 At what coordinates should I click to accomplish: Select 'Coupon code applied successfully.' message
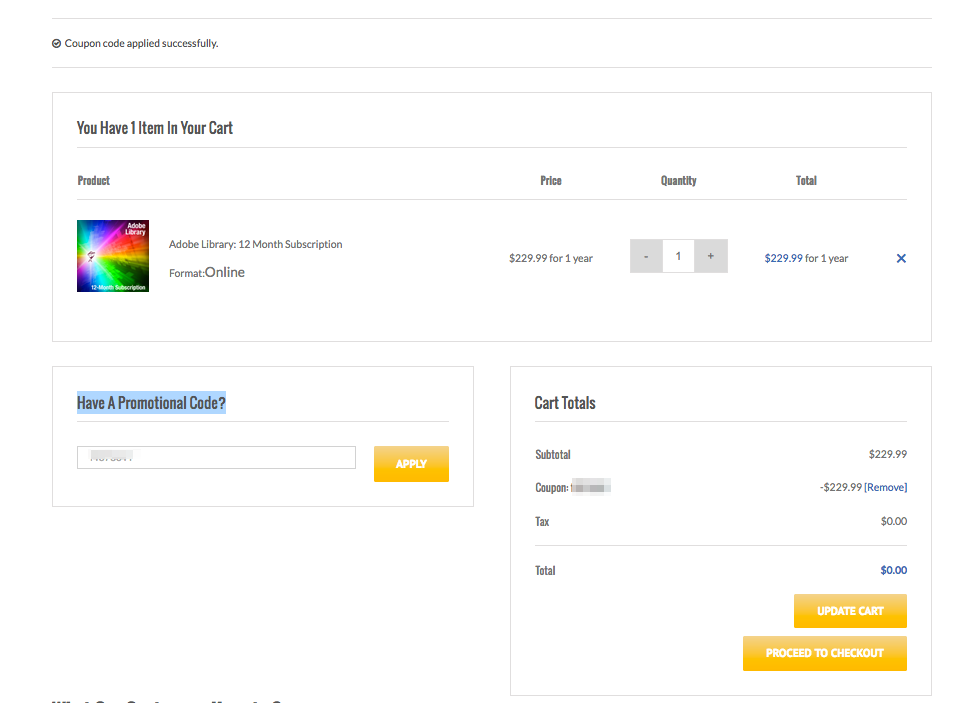(x=141, y=44)
